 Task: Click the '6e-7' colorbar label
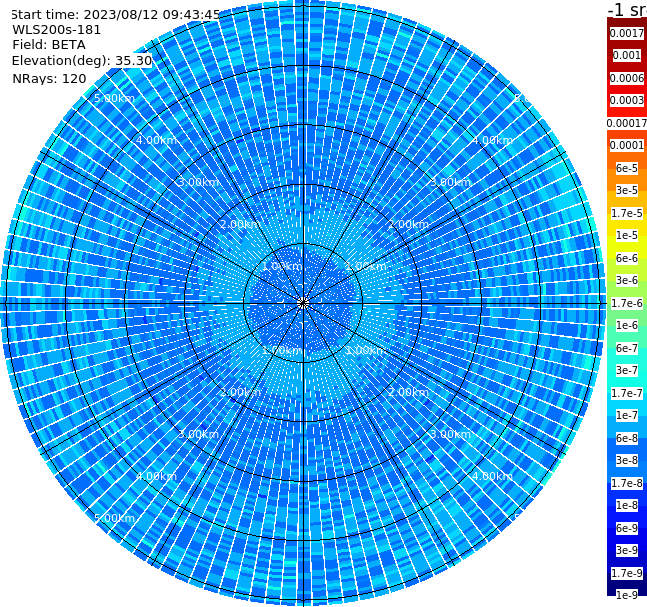[x=627, y=348]
